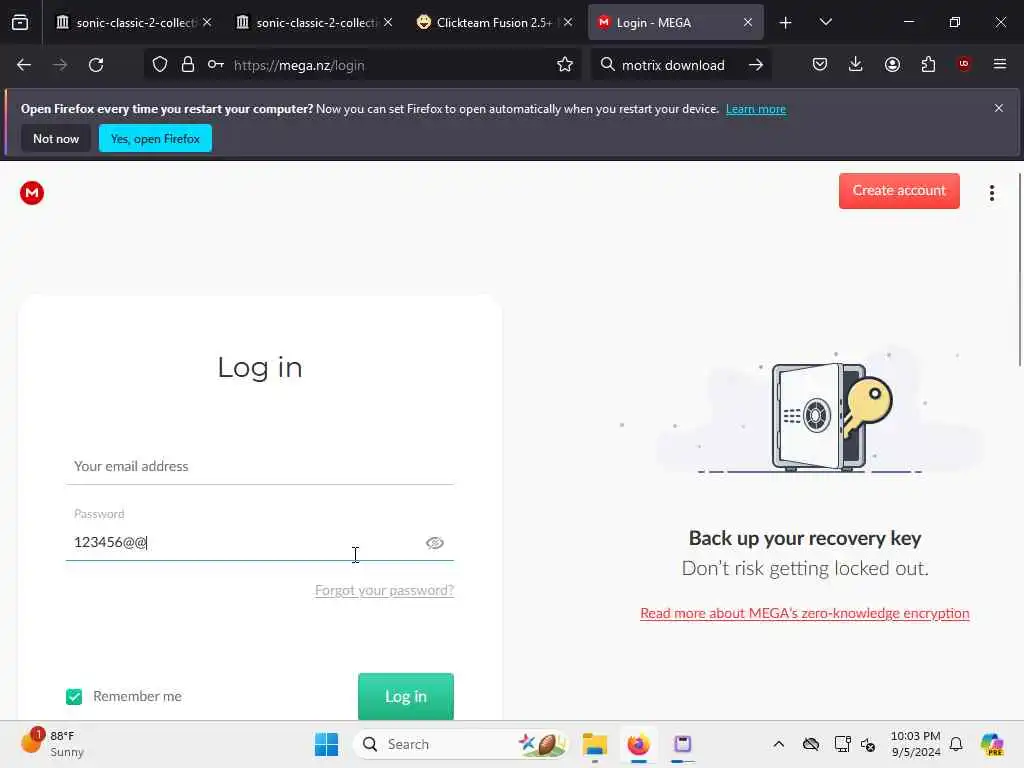The image size is (1024, 768).
Task: Bookmark this page with the star icon
Action: 565,65
